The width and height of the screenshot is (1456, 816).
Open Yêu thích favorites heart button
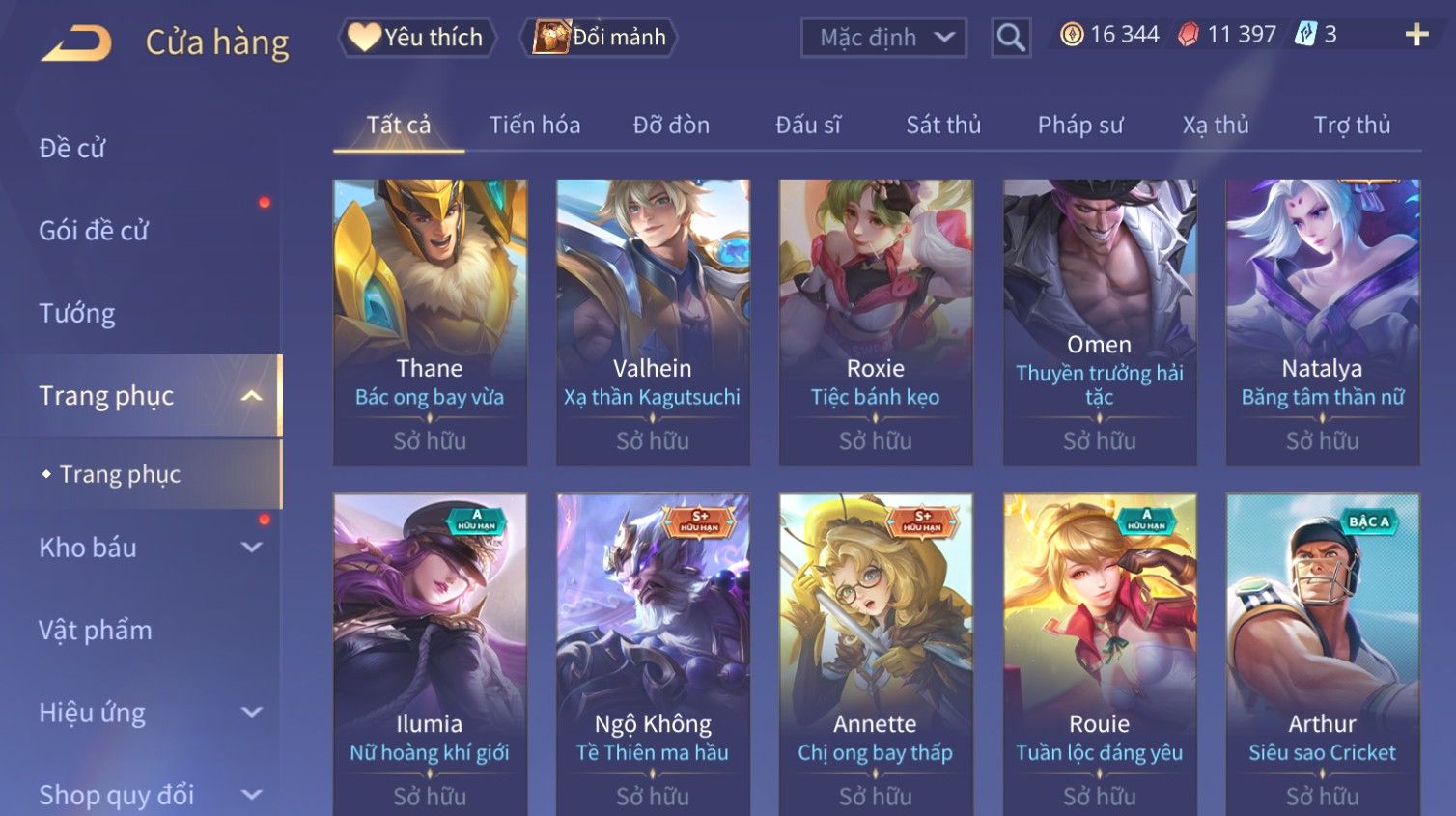(x=417, y=38)
